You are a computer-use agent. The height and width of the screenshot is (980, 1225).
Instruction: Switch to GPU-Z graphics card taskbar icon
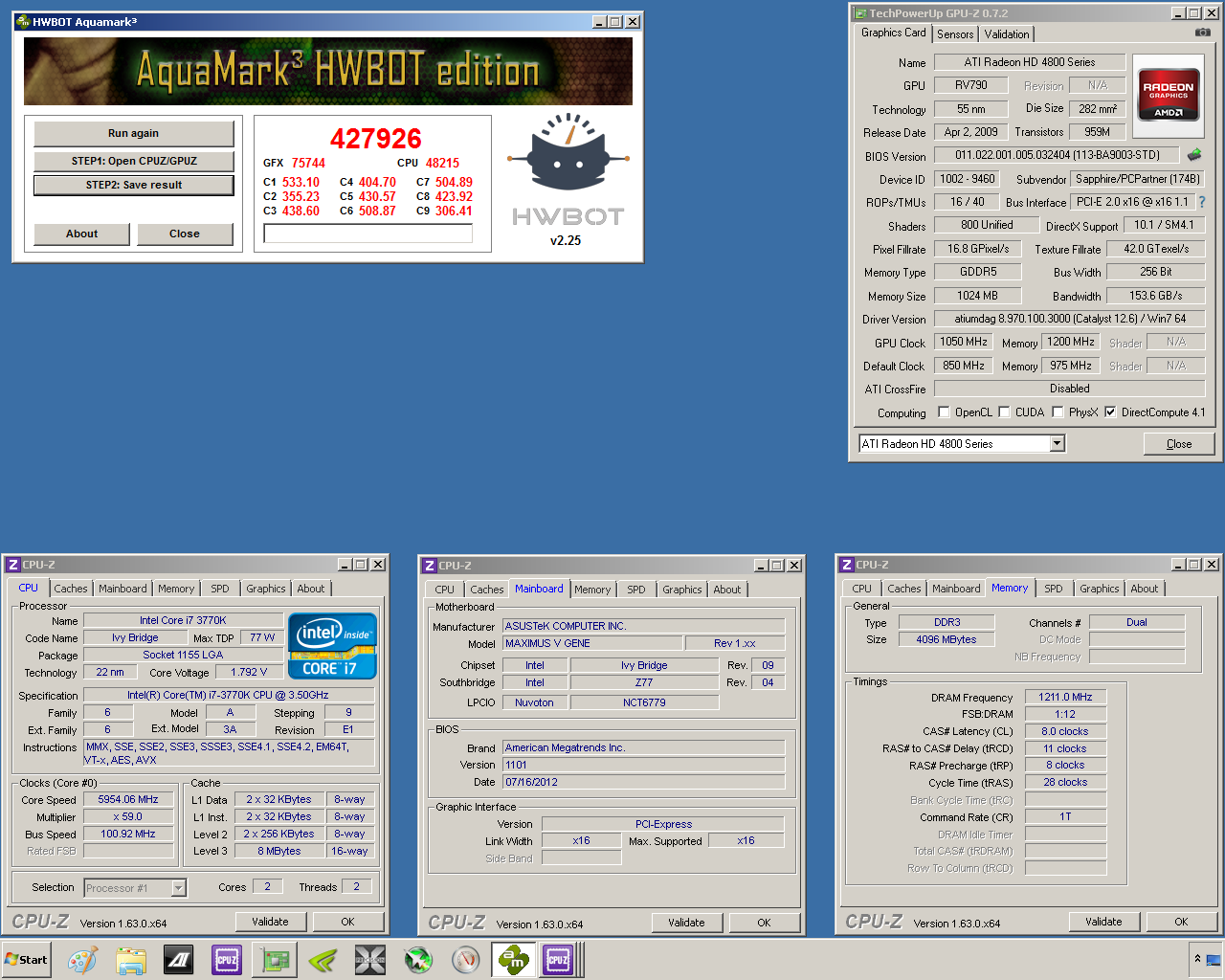click(x=275, y=960)
